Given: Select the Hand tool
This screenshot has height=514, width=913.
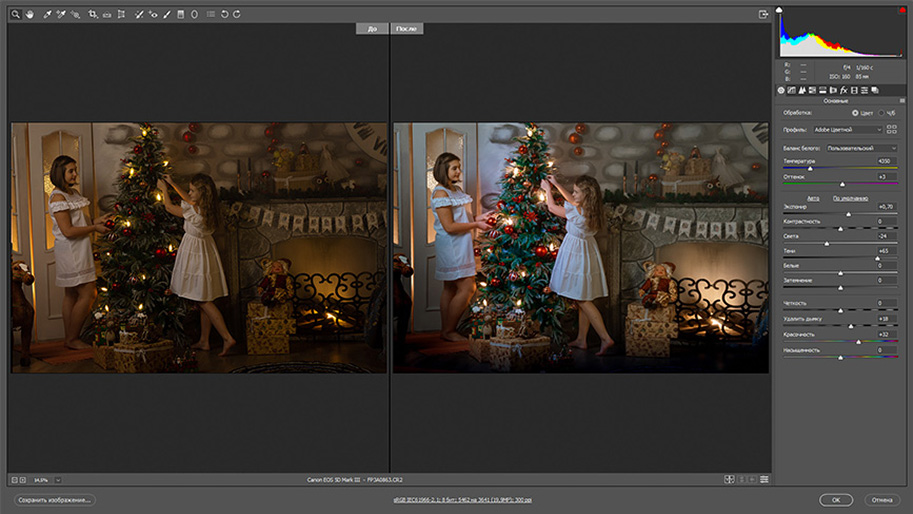Looking at the screenshot, I should tap(29, 14).
